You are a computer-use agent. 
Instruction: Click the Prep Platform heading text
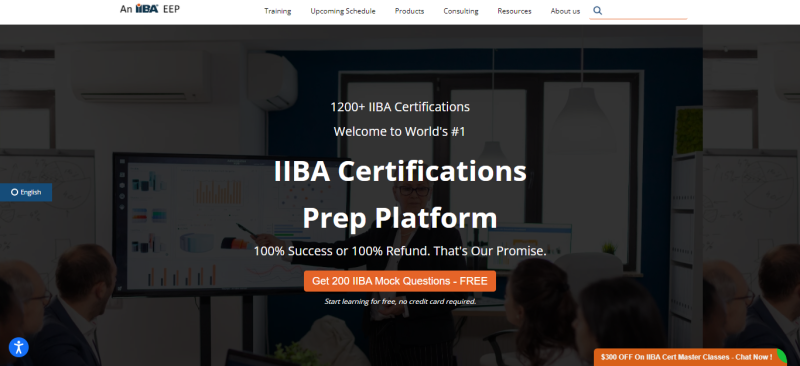(400, 218)
